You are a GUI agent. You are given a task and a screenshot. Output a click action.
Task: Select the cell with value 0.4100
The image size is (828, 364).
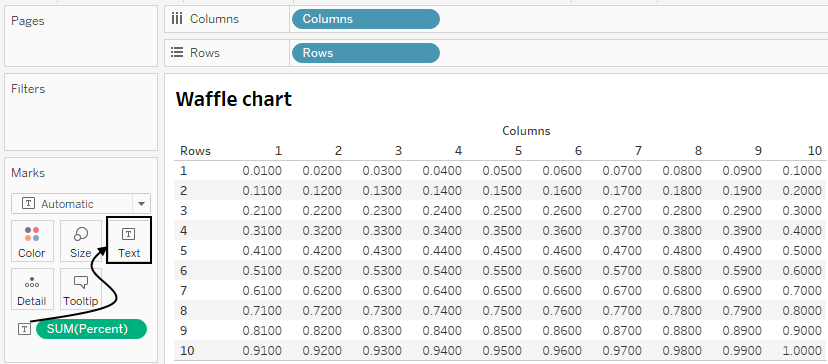click(x=262, y=251)
